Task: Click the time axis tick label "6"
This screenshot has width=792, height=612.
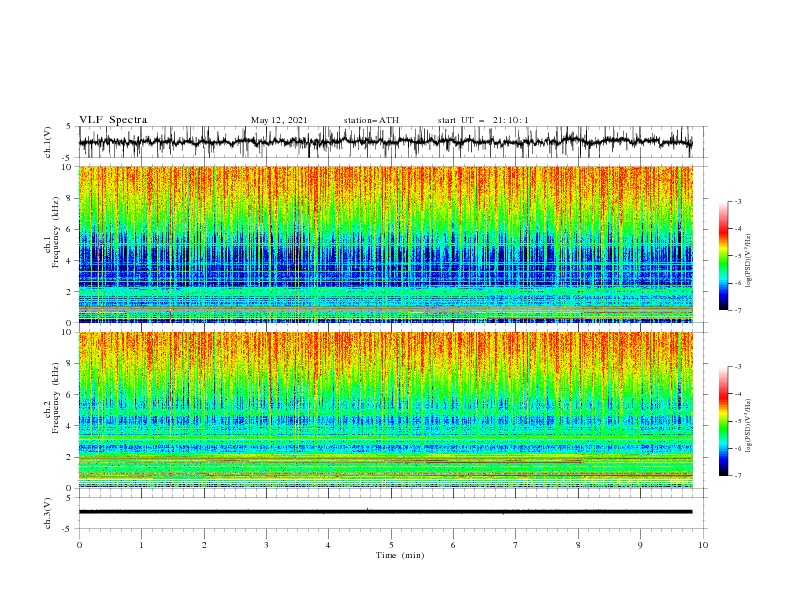Action: coord(453,545)
